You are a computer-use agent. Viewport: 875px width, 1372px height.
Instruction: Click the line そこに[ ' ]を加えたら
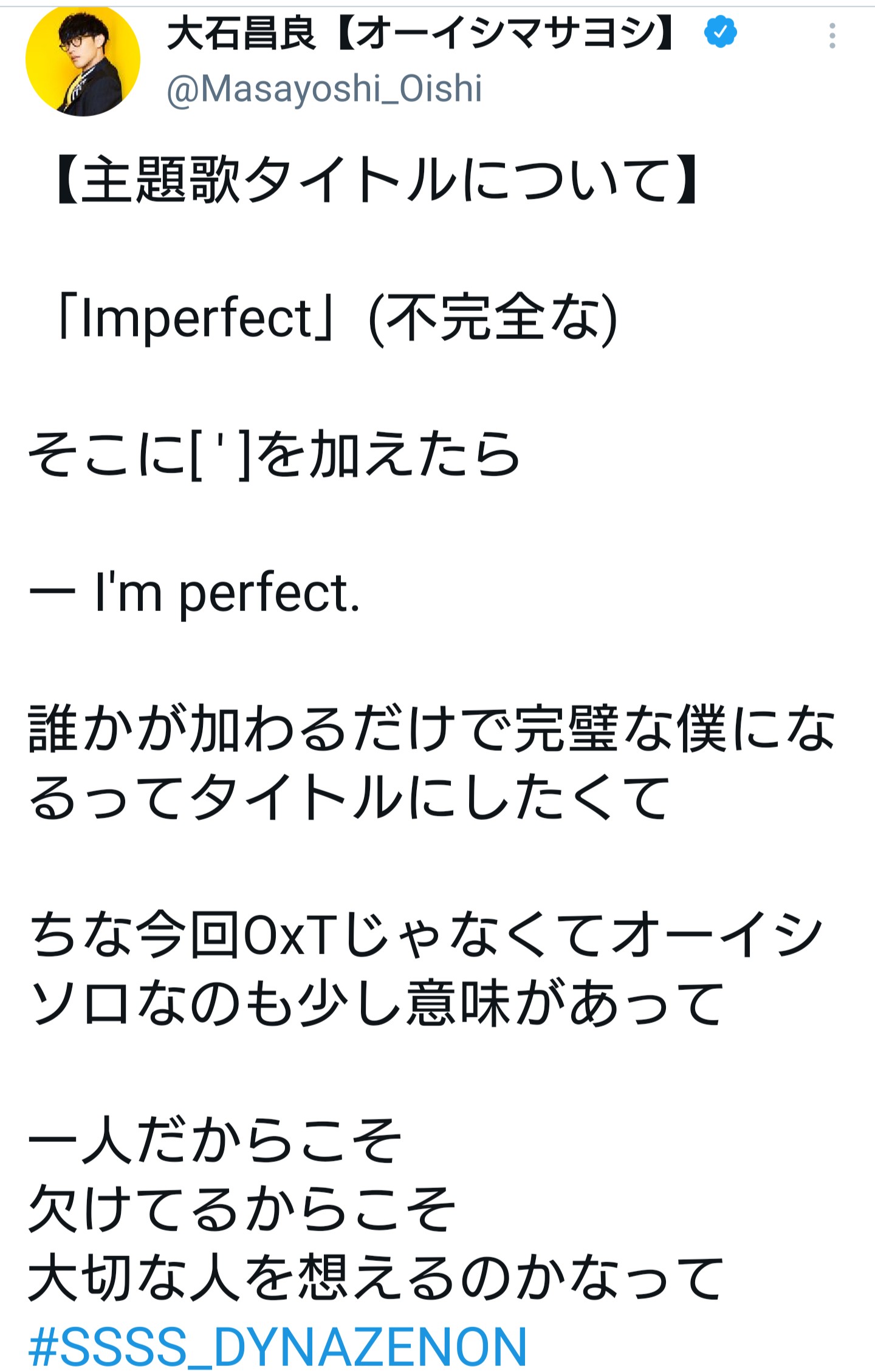[x=274, y=455]
